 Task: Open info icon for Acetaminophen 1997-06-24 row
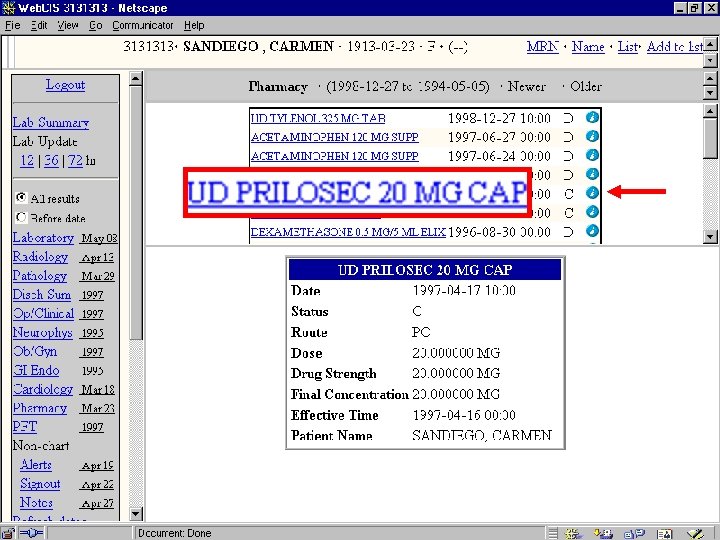click(592, 155)
